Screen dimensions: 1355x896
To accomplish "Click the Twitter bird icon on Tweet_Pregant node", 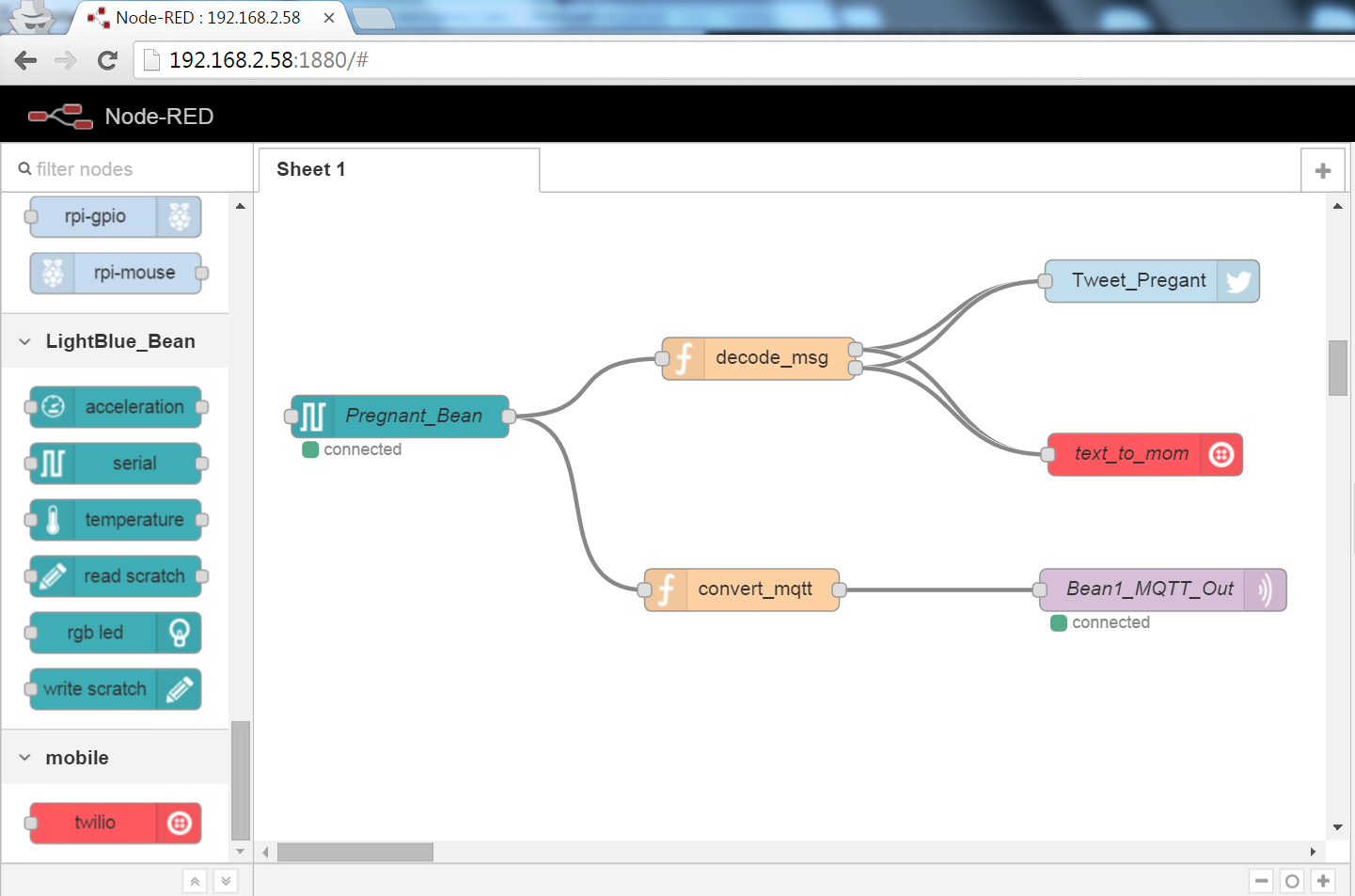I will coord(1238,281).
